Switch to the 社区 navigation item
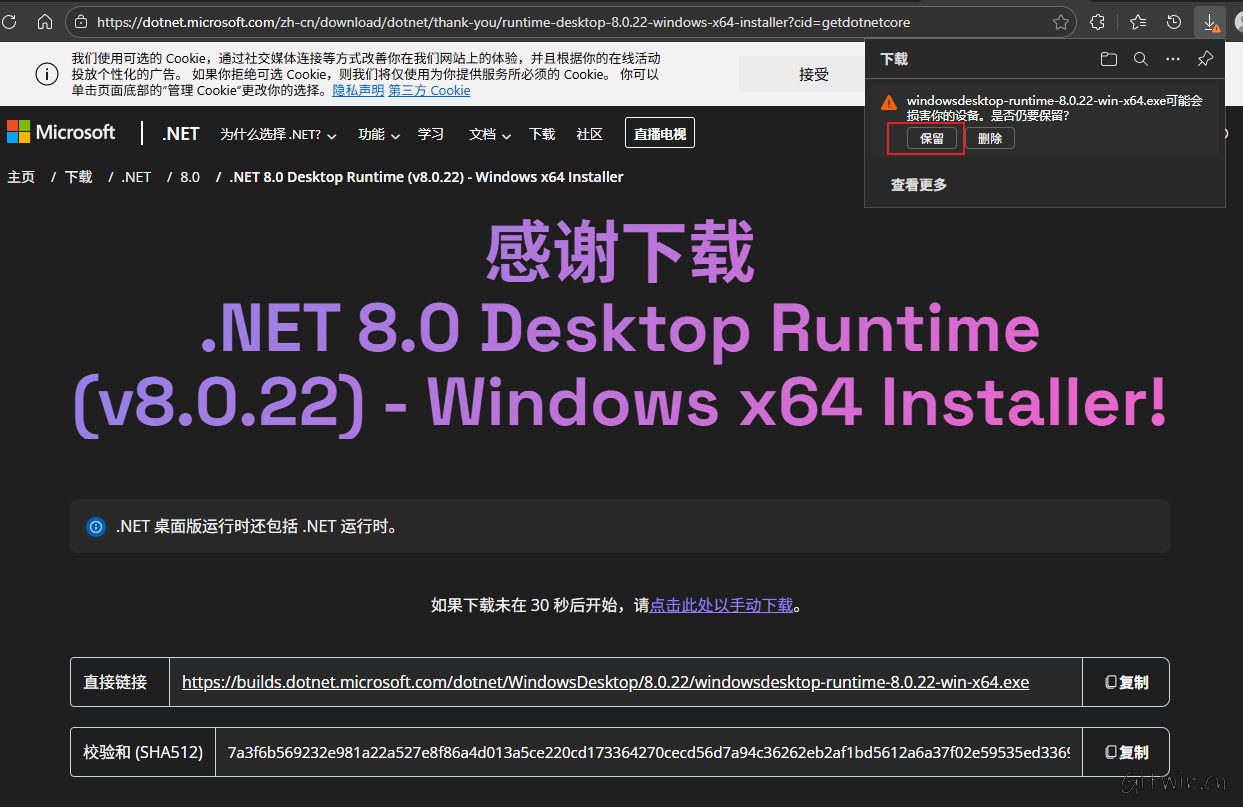 [x=590, y=133]
